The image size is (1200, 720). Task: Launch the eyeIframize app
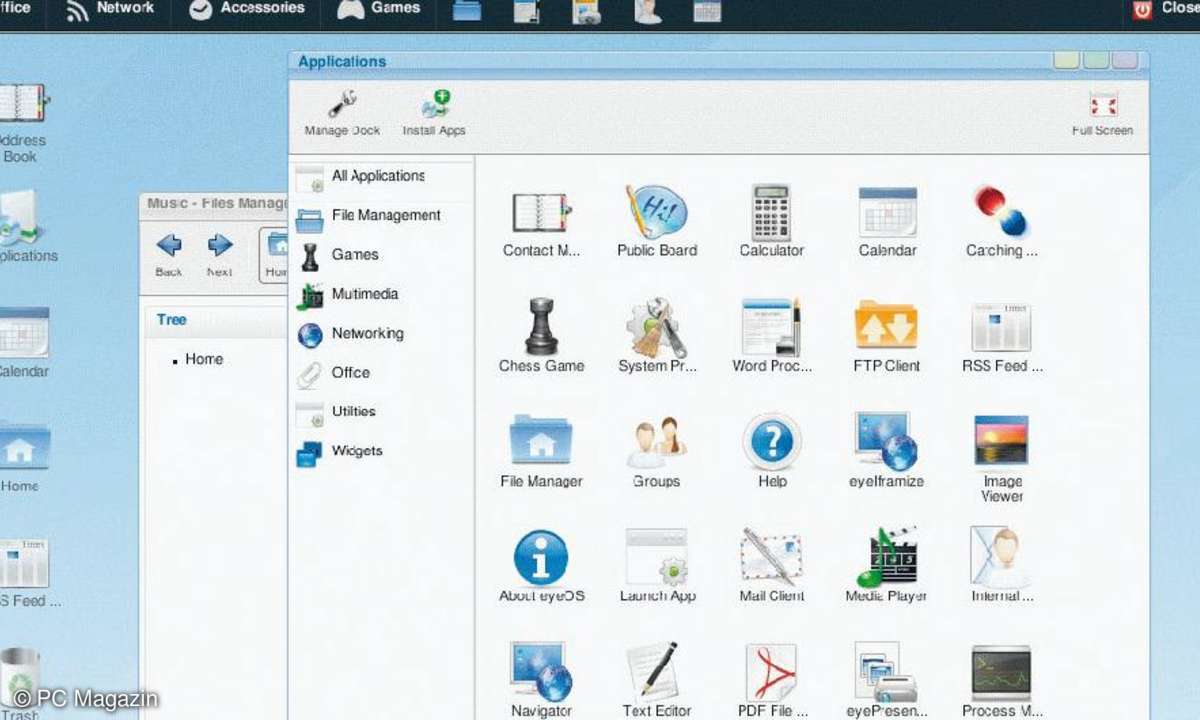pyautogui.click(x=886, y=441)
